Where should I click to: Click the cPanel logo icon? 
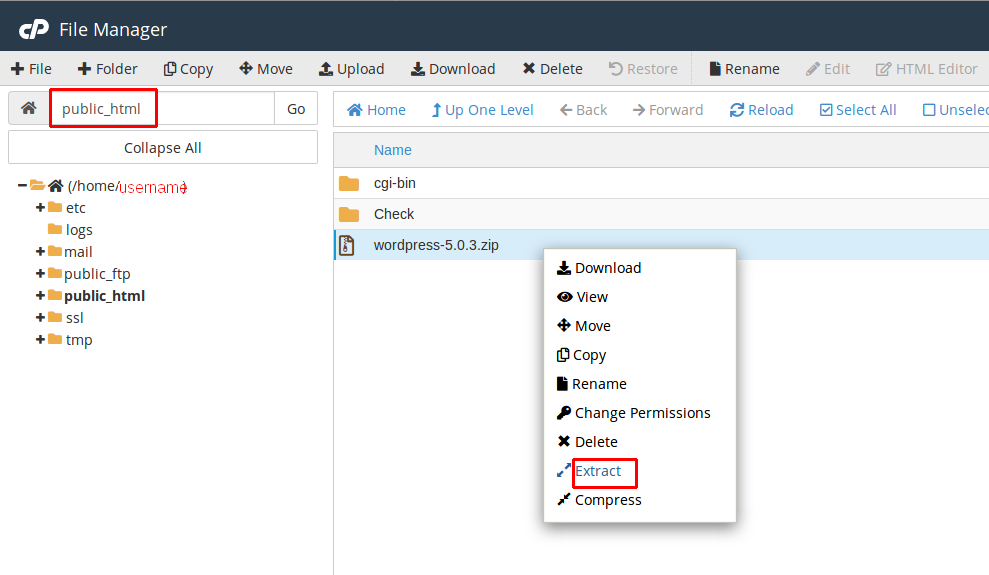[x=33, y=30]
